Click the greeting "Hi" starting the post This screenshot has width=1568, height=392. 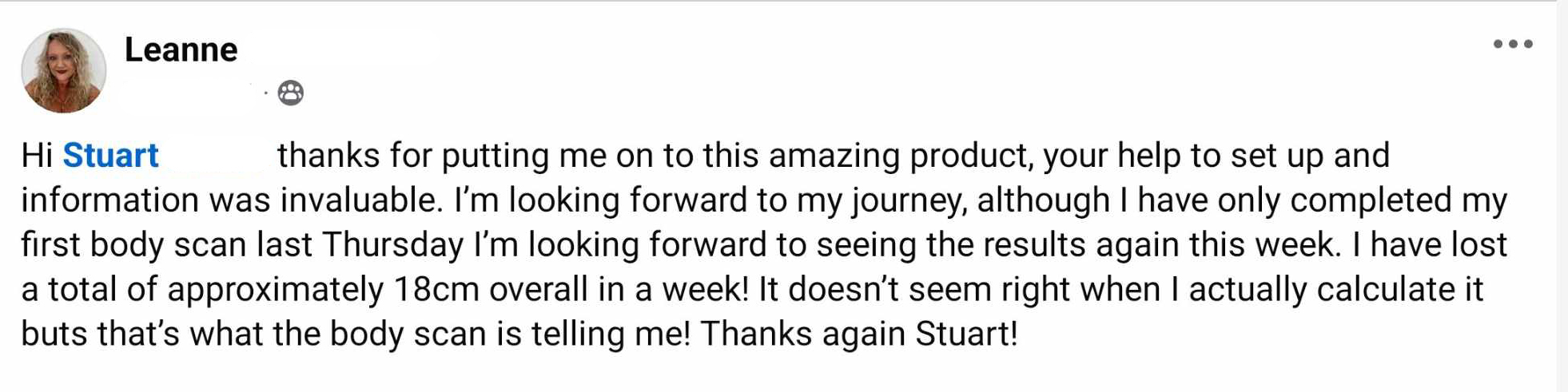click(x=37, y=156)
